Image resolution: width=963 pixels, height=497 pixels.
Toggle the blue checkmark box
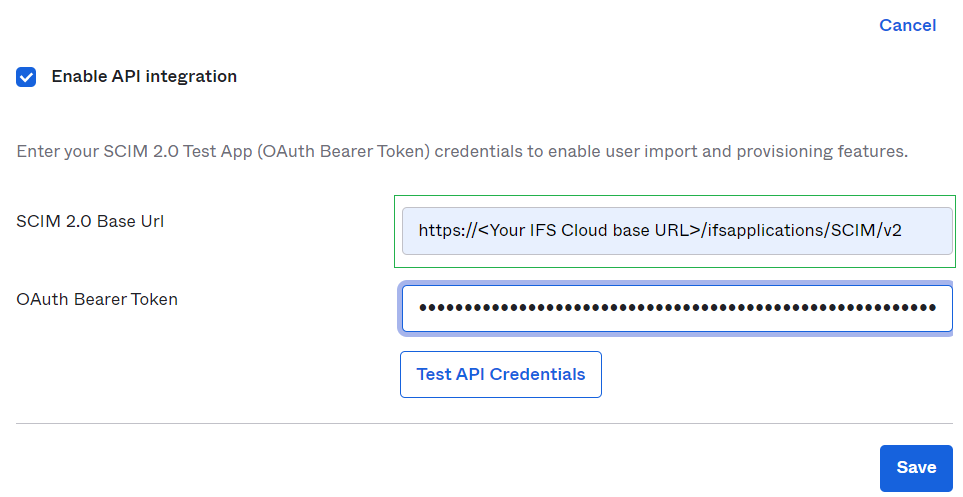click(x=26, y=77)
